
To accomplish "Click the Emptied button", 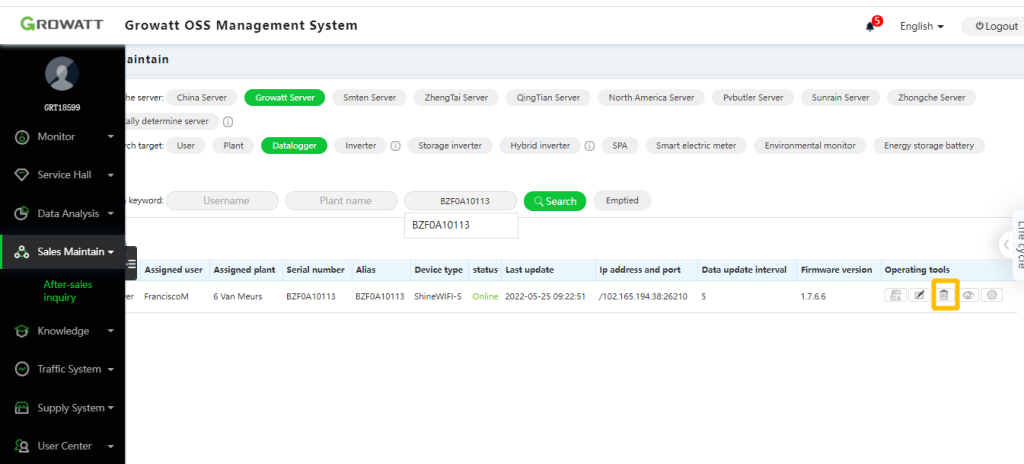I will pos(622,201).
